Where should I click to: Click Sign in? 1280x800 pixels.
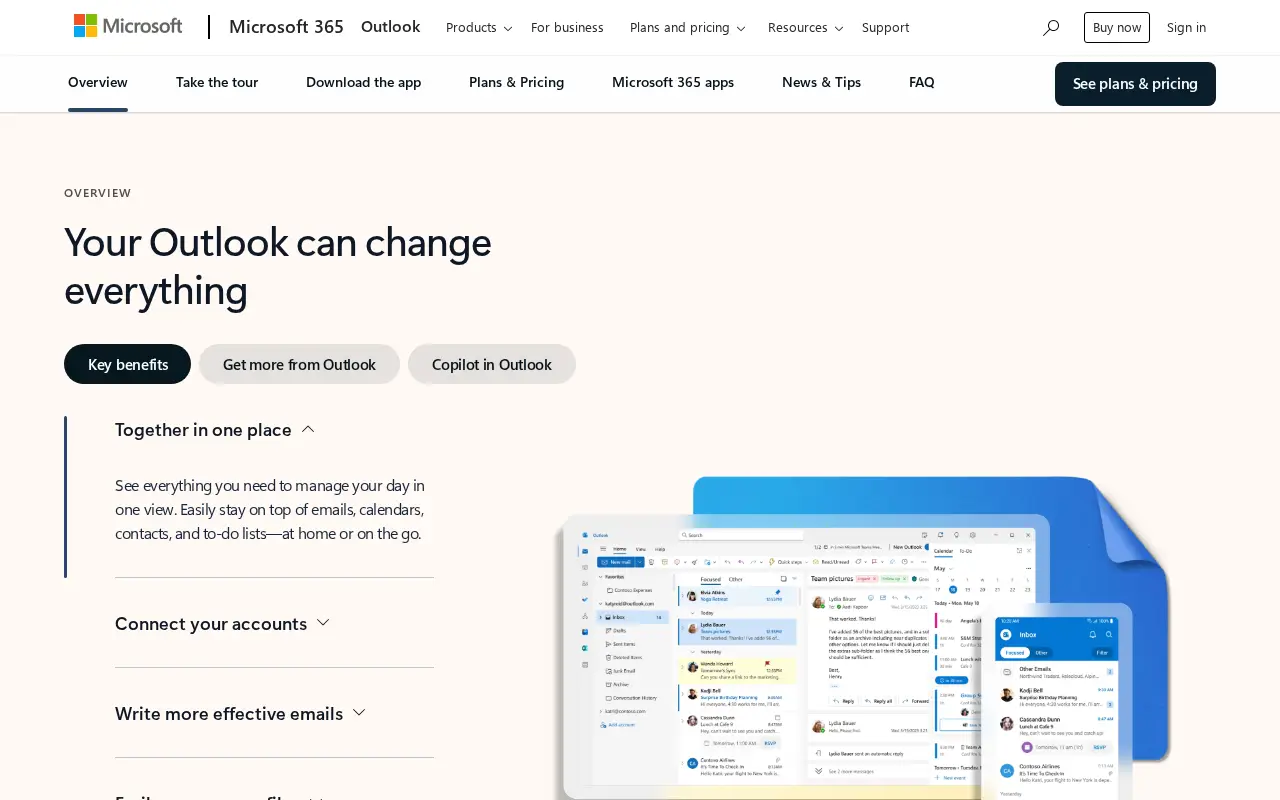coord(1187,28)
